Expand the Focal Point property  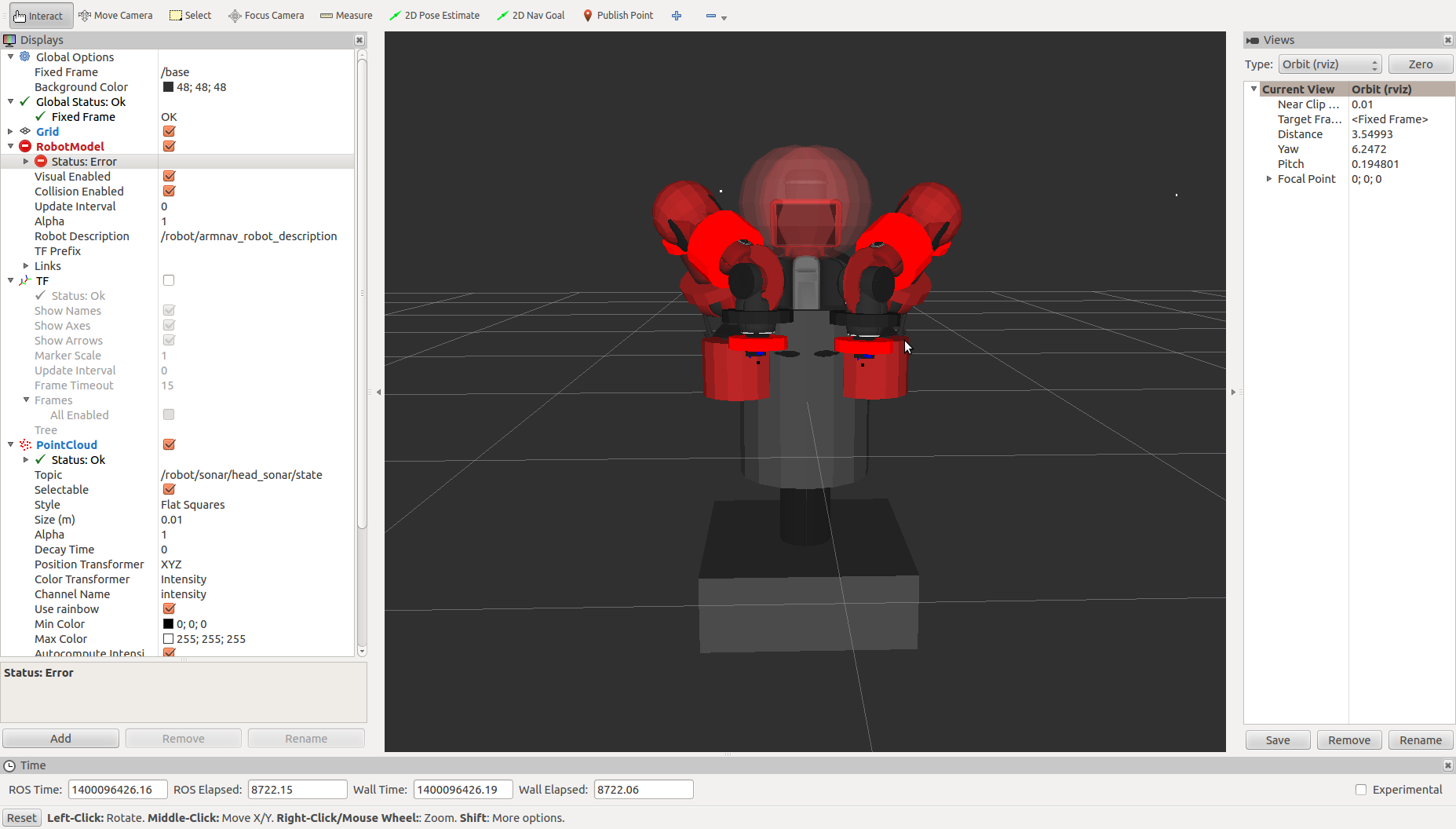pyautogui.click(x=1269, y=178)
